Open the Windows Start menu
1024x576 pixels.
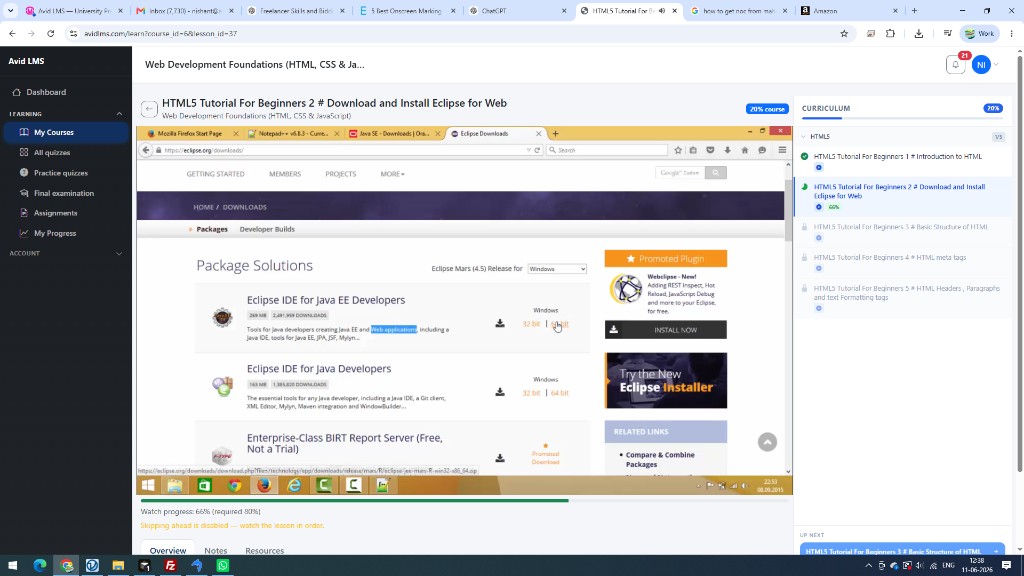point(12,566)
